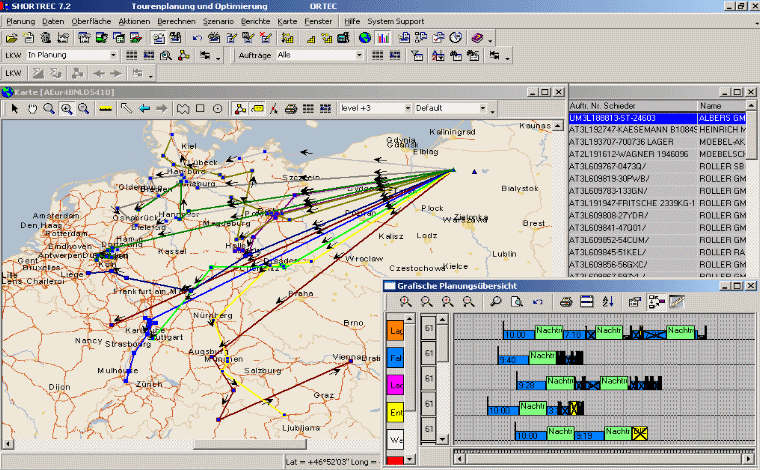Click the sort A-Z icon in Planungsübersicht

coord(608,302)
